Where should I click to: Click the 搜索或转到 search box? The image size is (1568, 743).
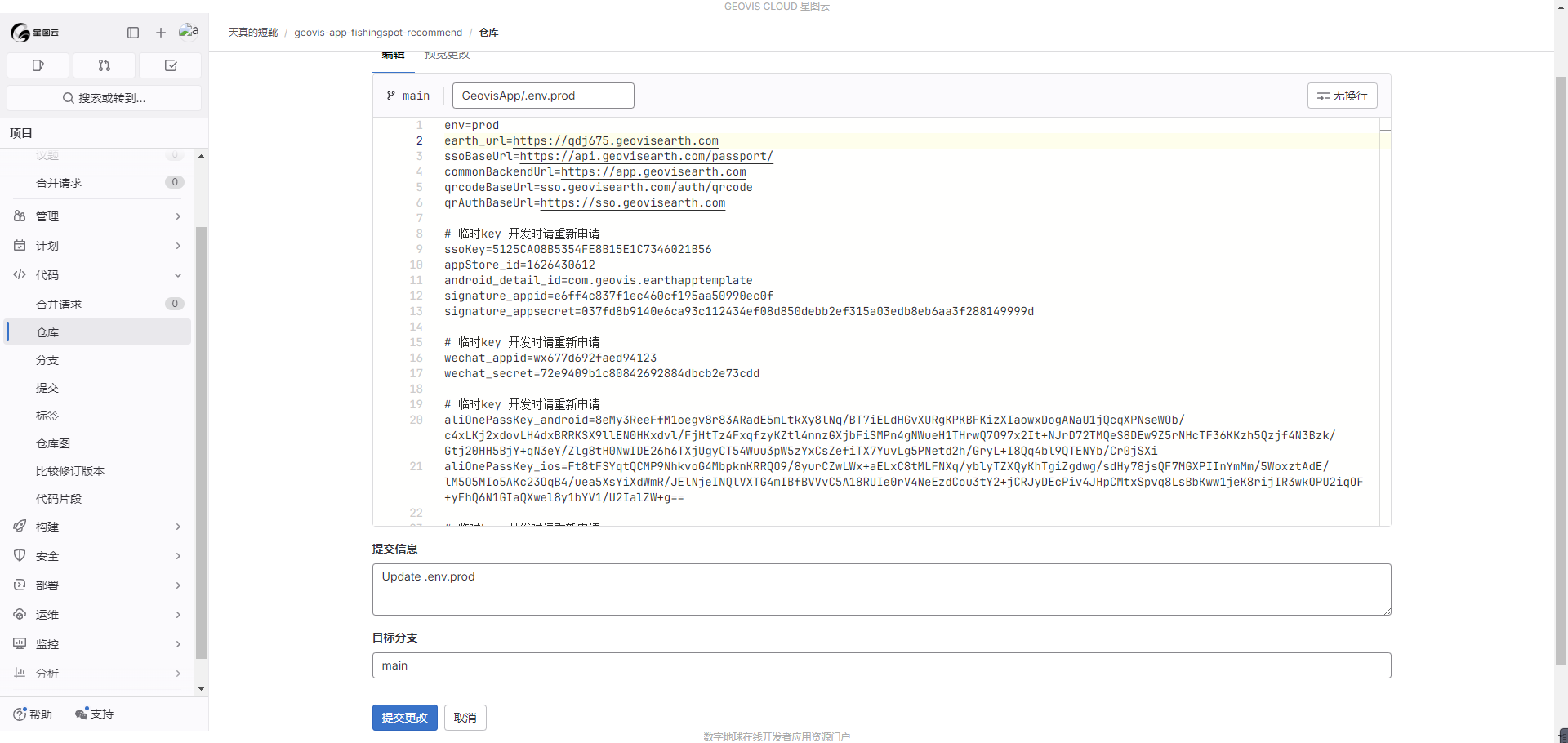104,98
